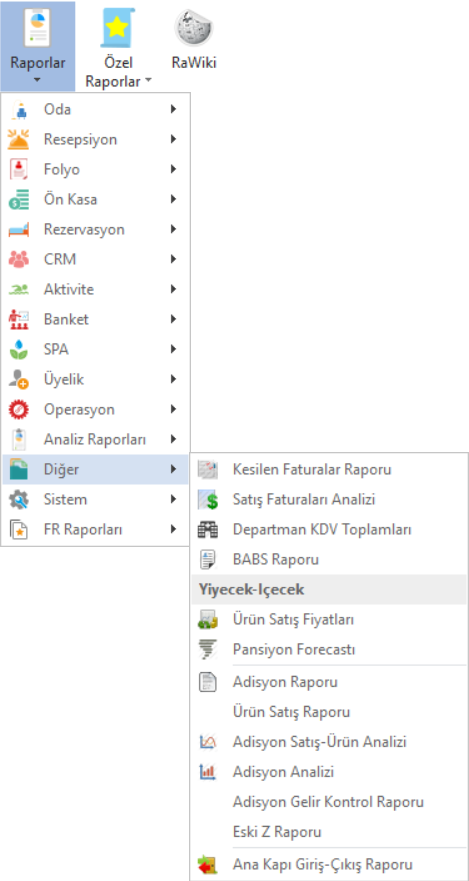Open the Özel Raporlar dropdown arrow
The height and width of the screenshot is (881, 469).
pos(148,80)
